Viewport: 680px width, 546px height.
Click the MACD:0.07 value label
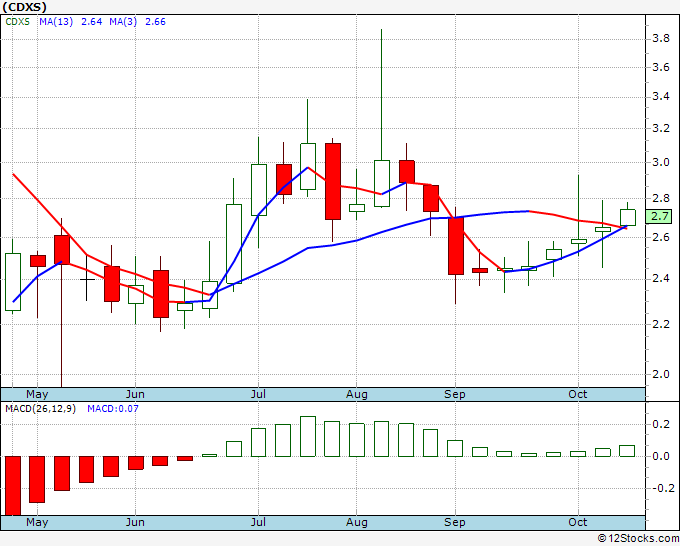pyautogui.click(x=113, y=409)
